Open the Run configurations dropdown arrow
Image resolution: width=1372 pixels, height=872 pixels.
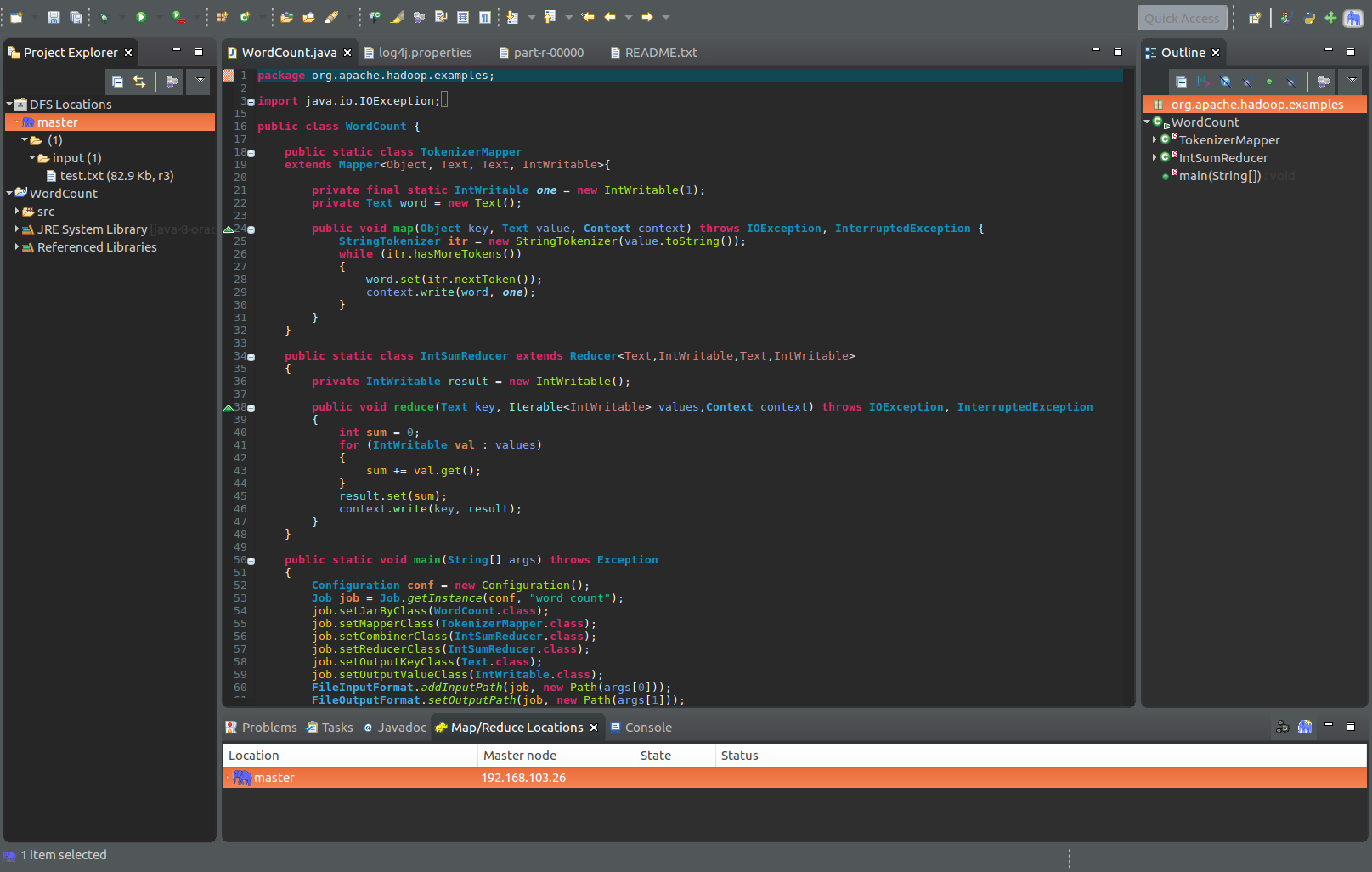(x=159, y=17)
